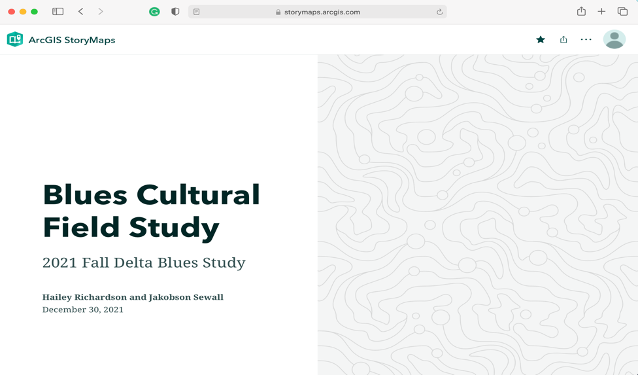Click the '2021 Fall Delta Blues Study' subtitle
This screenshot has width=638, height=376.
pos(144,262)
